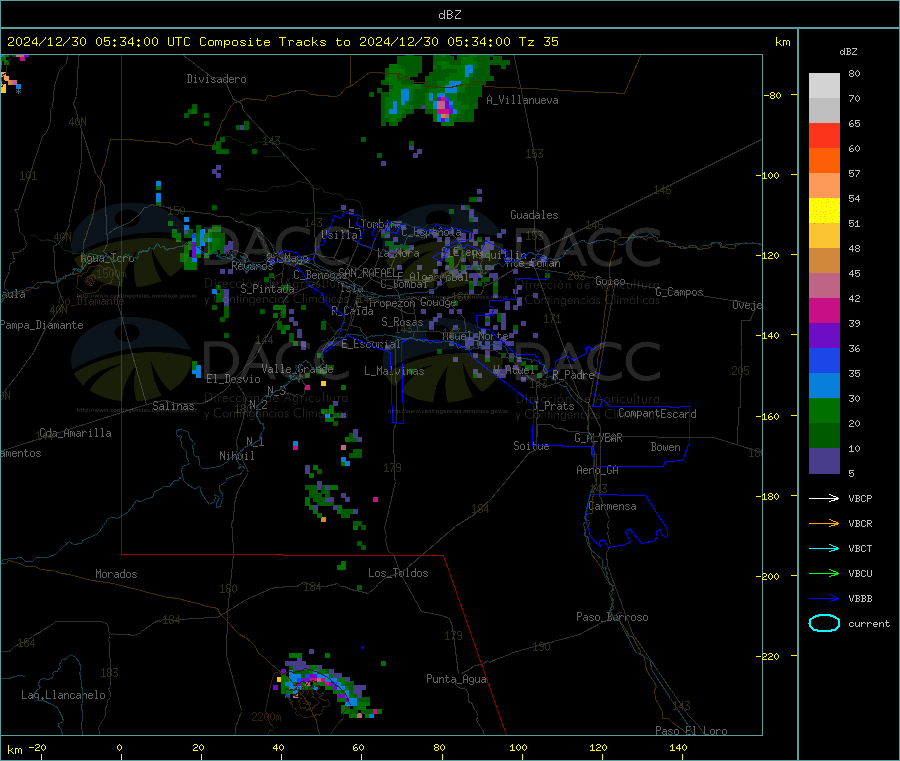Image resolution: width=900 pixels, height=761 pixels.
Task: Click the blue Carmensa district outline polygon
Action: 626,521
